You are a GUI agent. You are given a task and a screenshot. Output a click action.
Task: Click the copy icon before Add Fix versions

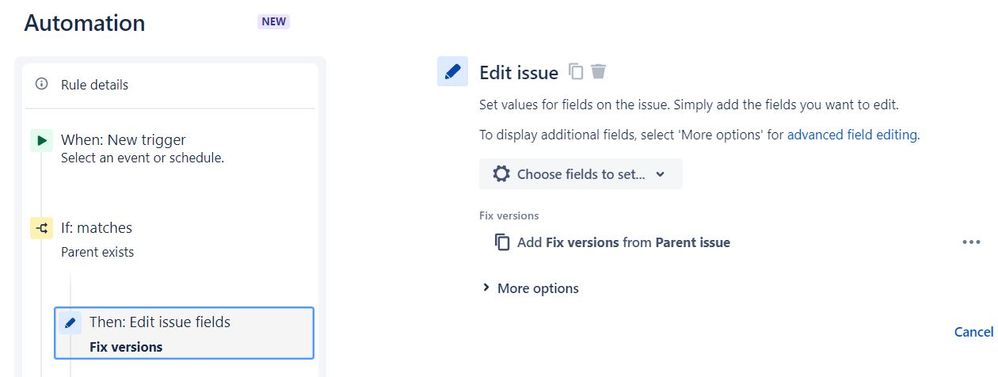pyautogui.click(x=502, y=243)
